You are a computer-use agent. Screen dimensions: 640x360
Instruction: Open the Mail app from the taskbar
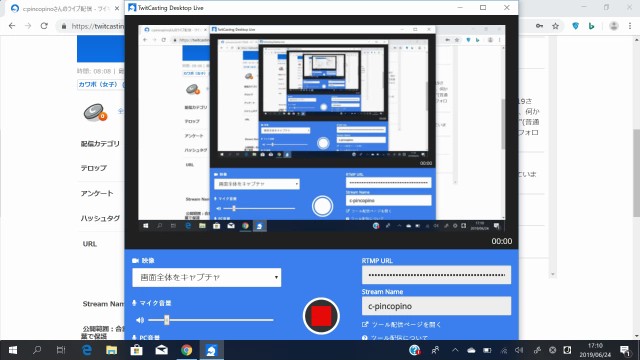(x=162, y=350)
